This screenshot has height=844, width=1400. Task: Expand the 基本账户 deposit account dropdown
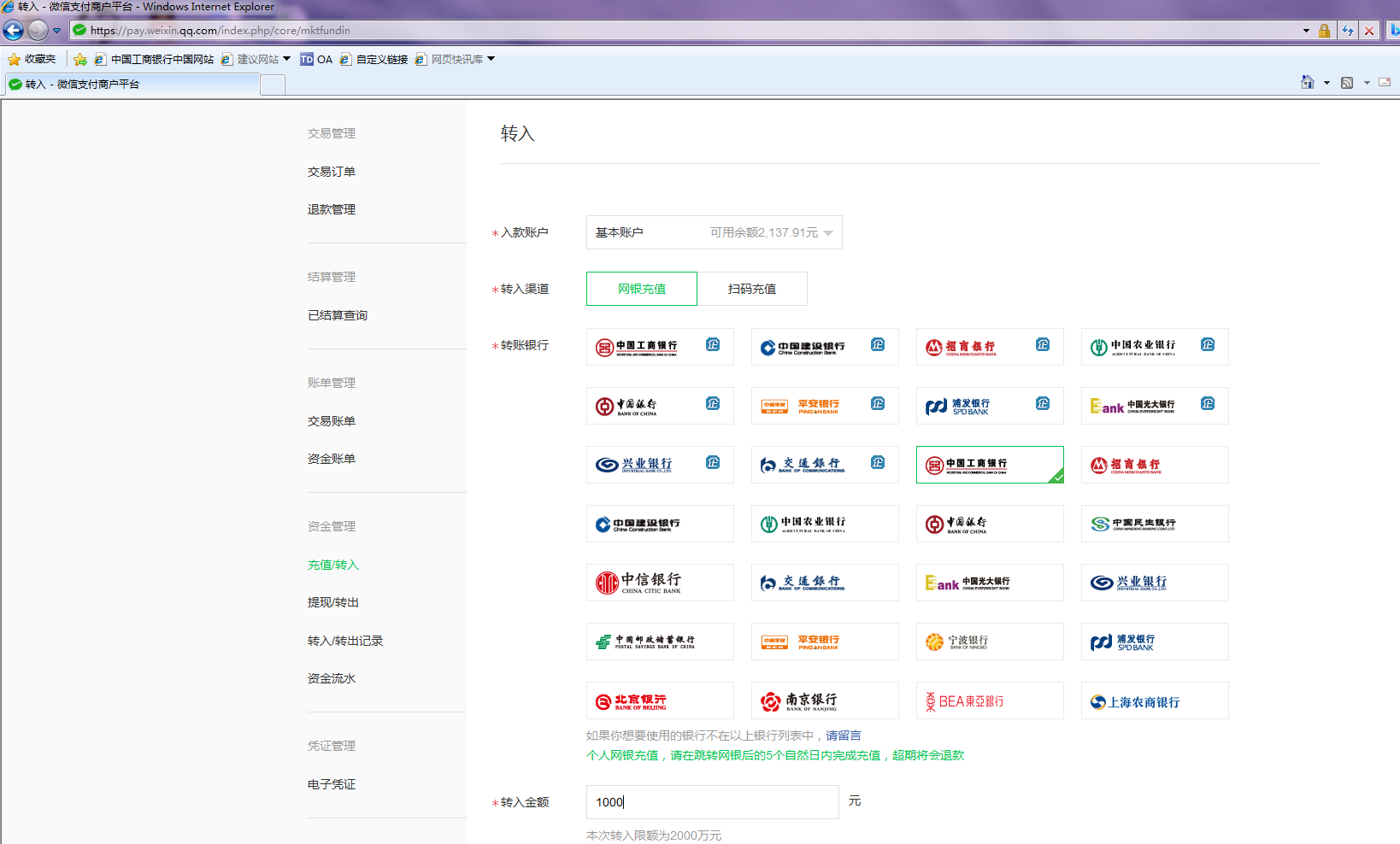pos(715,232)
